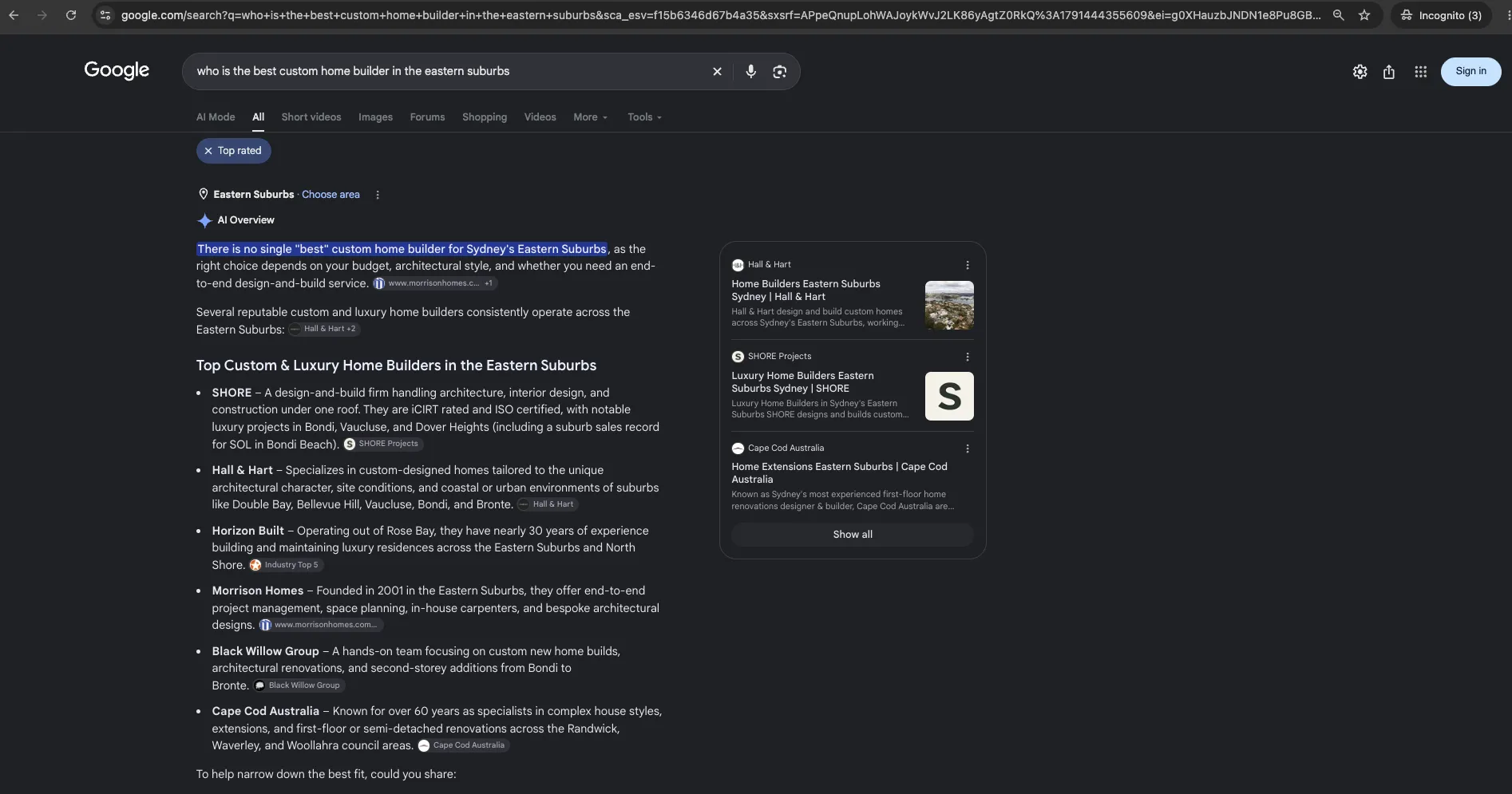The image size is (1512, 794).
Task: Open the Hall & Hart result thumbnail
Action: [949, 306]
